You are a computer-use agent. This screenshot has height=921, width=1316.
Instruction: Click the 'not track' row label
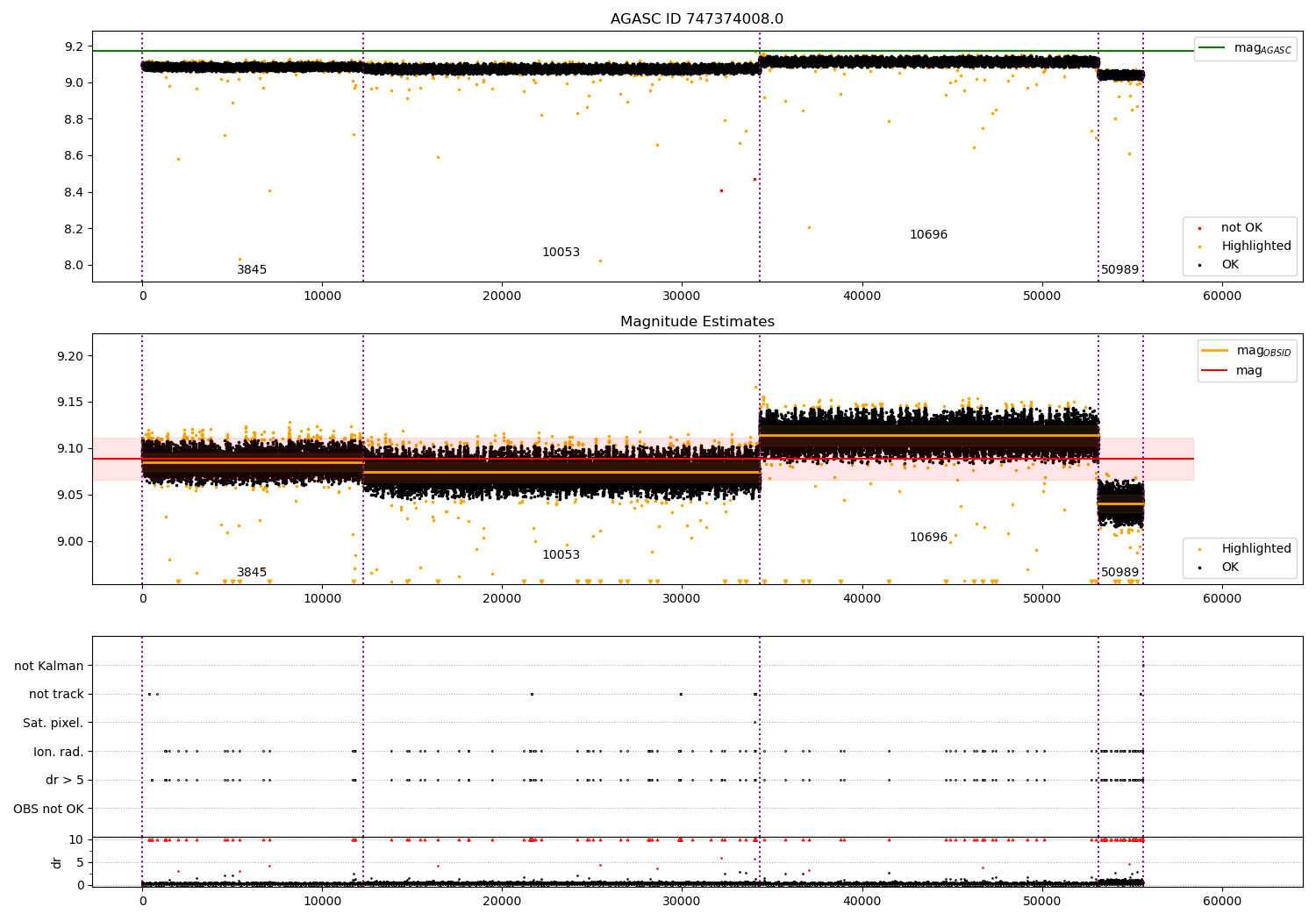click(56, 695)
